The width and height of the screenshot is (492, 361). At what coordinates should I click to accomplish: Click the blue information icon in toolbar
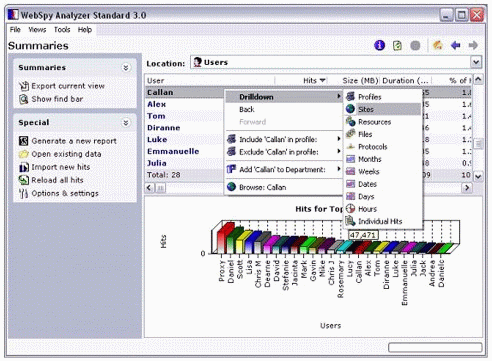click(x=379, y=45)
